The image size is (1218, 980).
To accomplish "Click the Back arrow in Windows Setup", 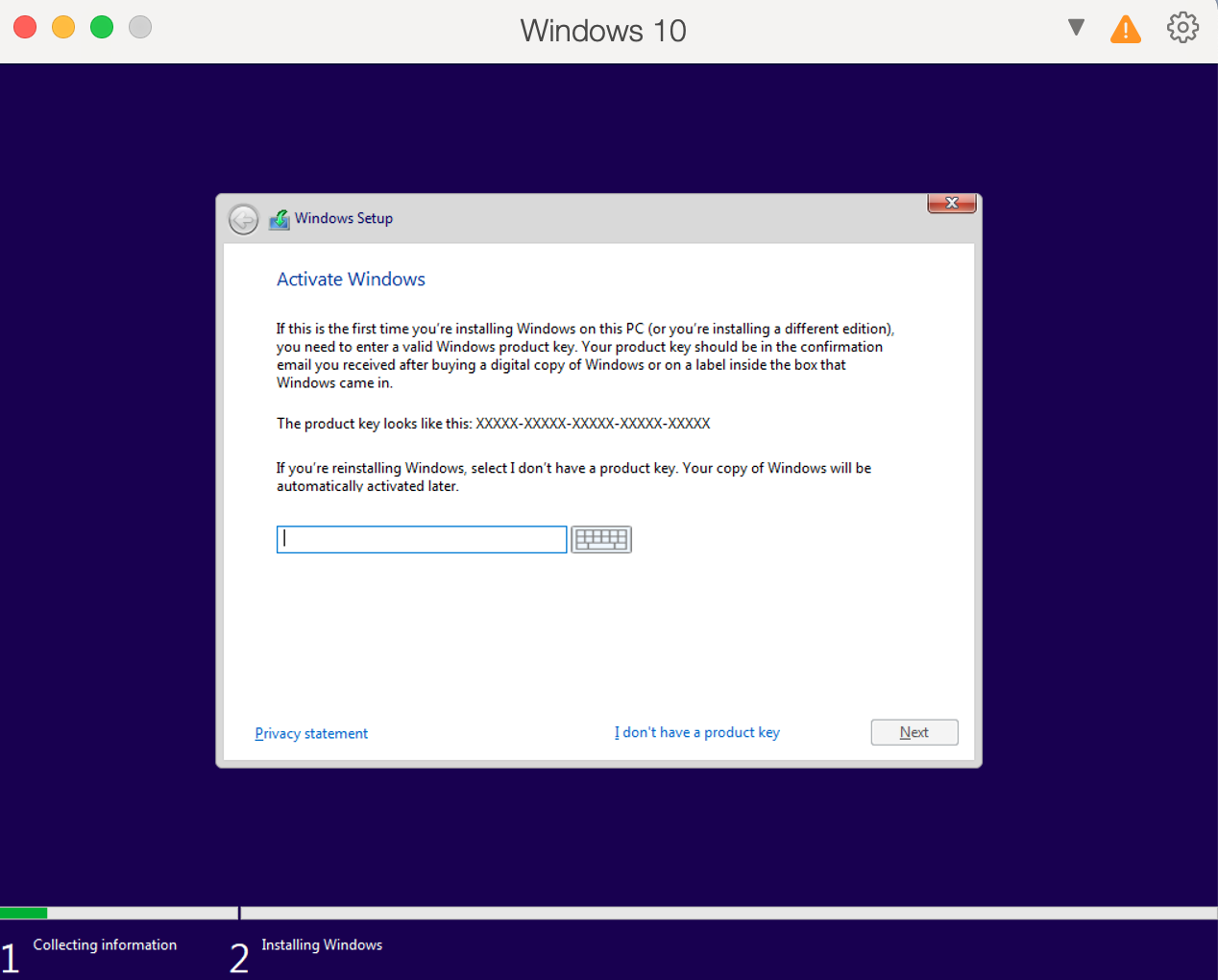I will 243,219.
